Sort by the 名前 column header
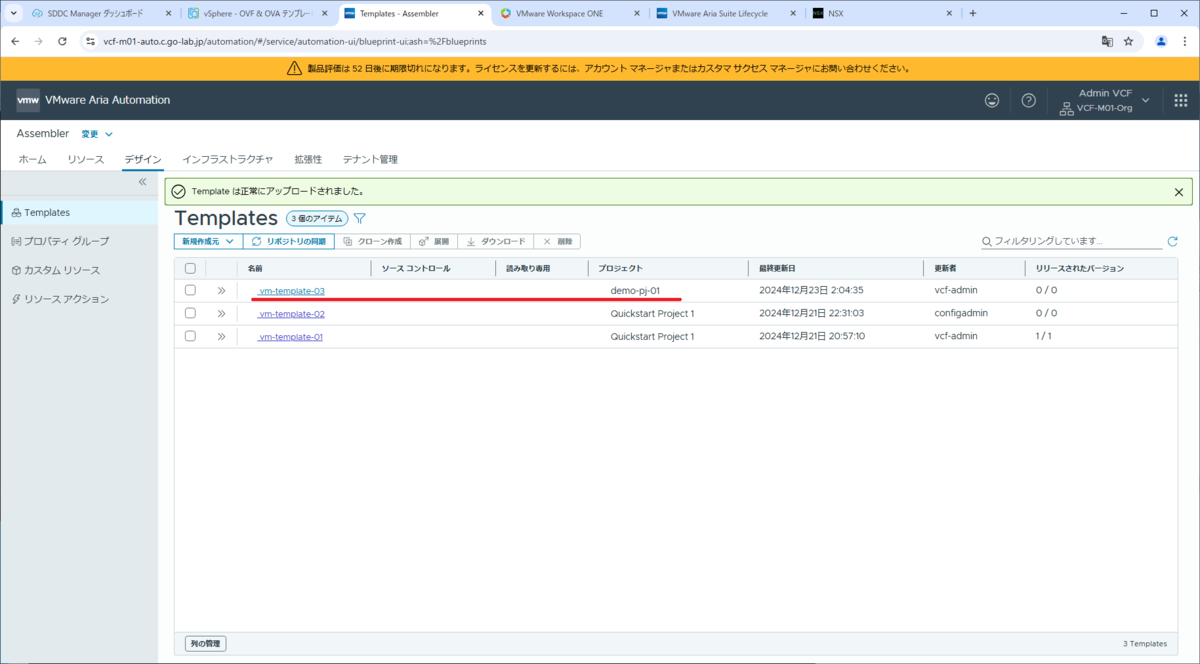The width and height of the screenshot is (1200, 664). tap(255, 268)
